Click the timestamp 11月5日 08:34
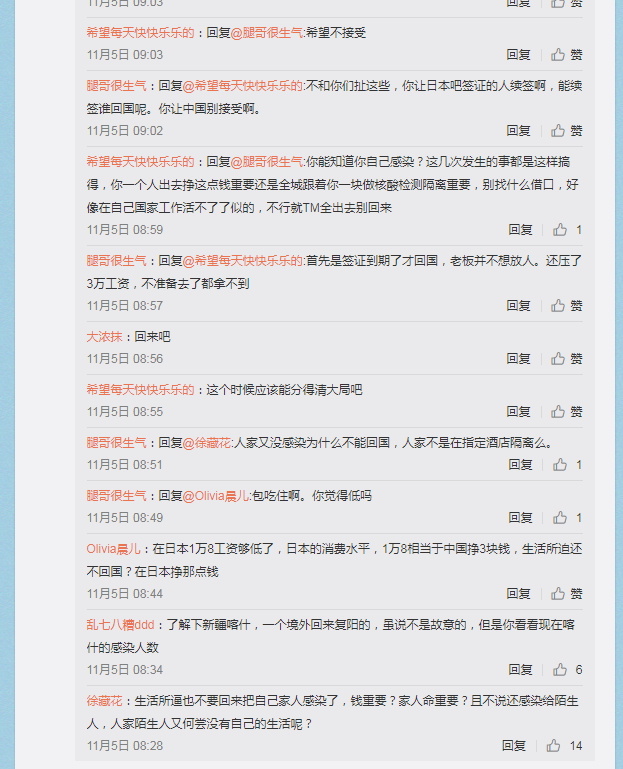Image resolution: width=623 pixels, height=769 pixels. coord(125,669)
